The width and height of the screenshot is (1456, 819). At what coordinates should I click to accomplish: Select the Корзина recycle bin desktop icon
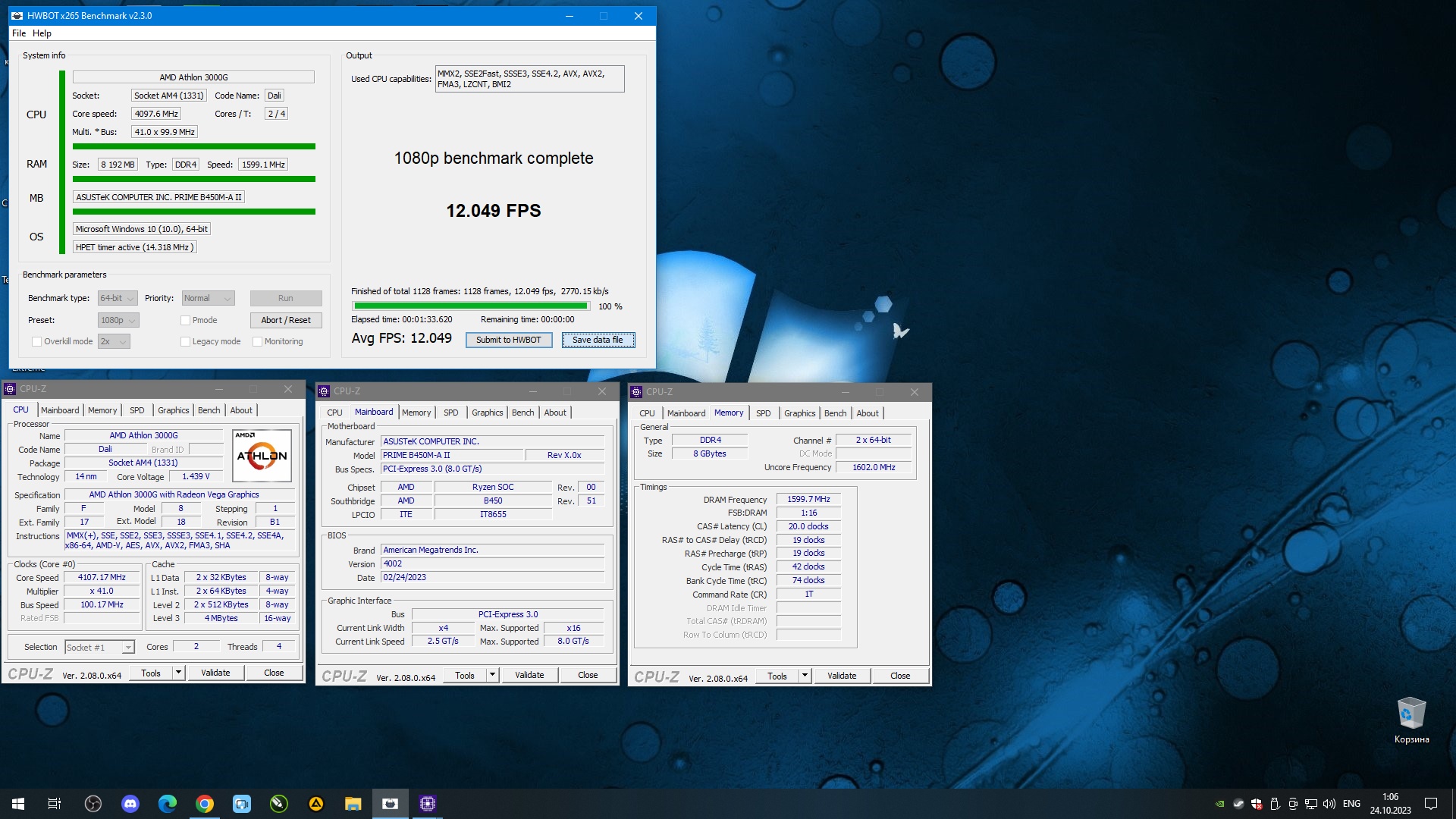click(1411, 720)
